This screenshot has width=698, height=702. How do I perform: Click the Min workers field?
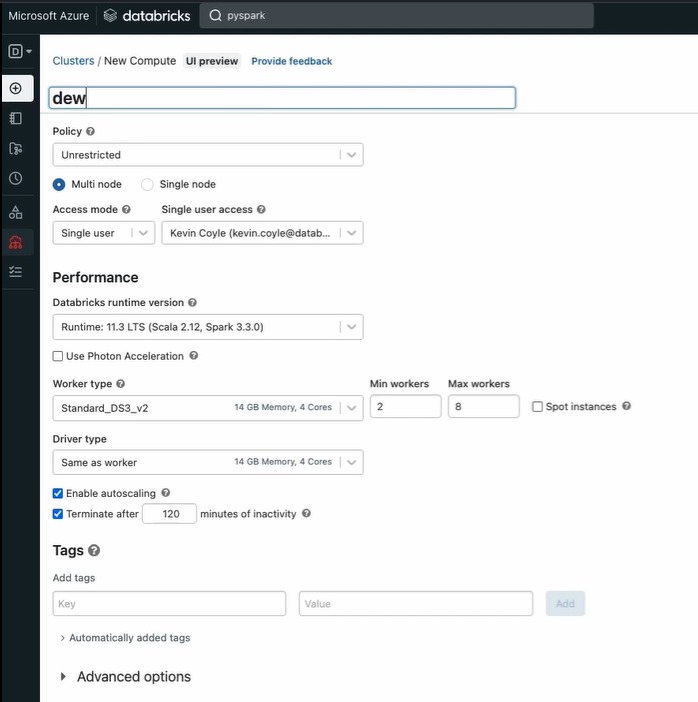(x=406, y=407)
